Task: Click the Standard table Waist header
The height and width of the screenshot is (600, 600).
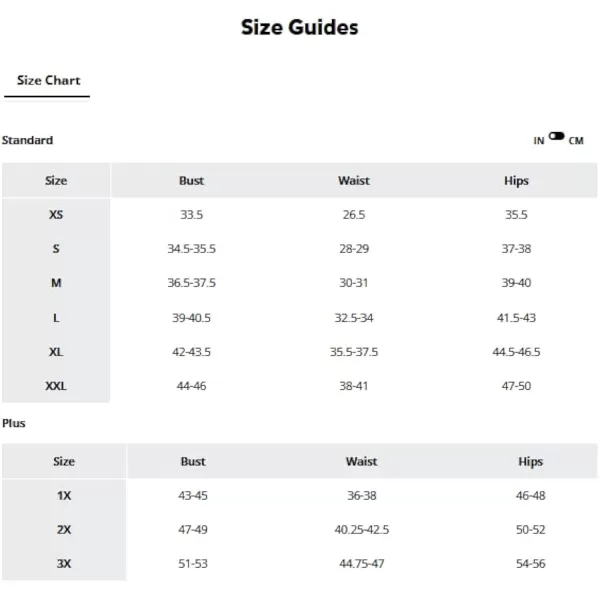Action: pyautogui.click(x=354, y=180)
